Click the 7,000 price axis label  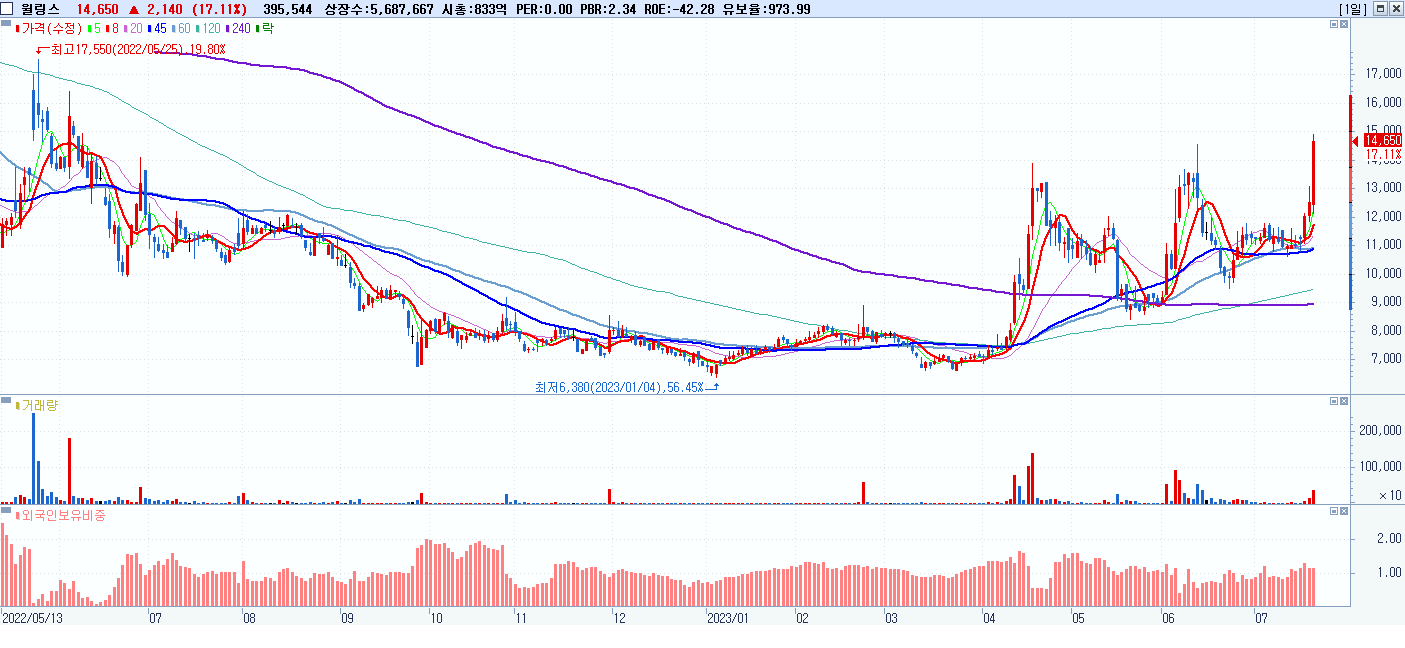point(1386,358)
